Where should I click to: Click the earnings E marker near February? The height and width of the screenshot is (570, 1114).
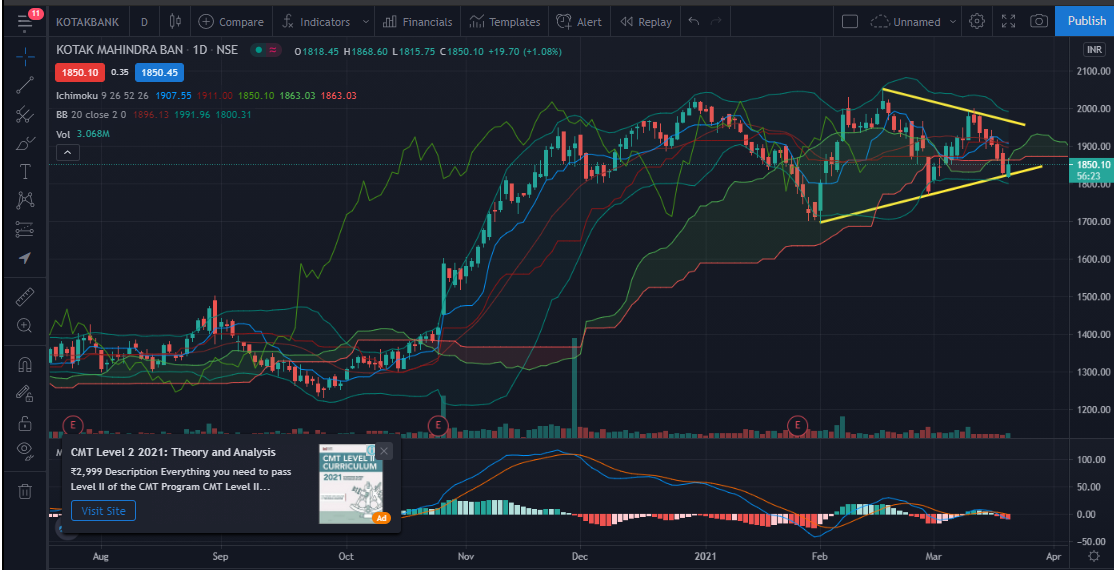798,426
